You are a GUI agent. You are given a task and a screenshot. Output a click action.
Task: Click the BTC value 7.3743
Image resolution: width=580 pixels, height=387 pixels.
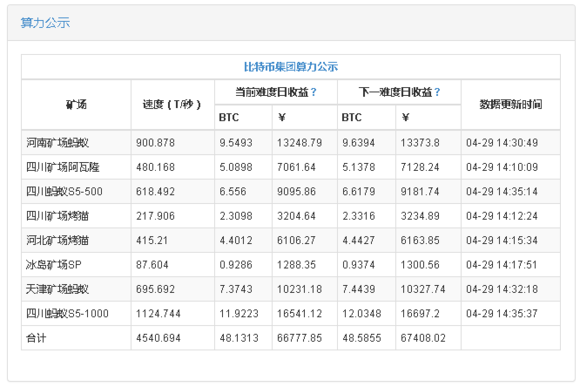(236, 289)
